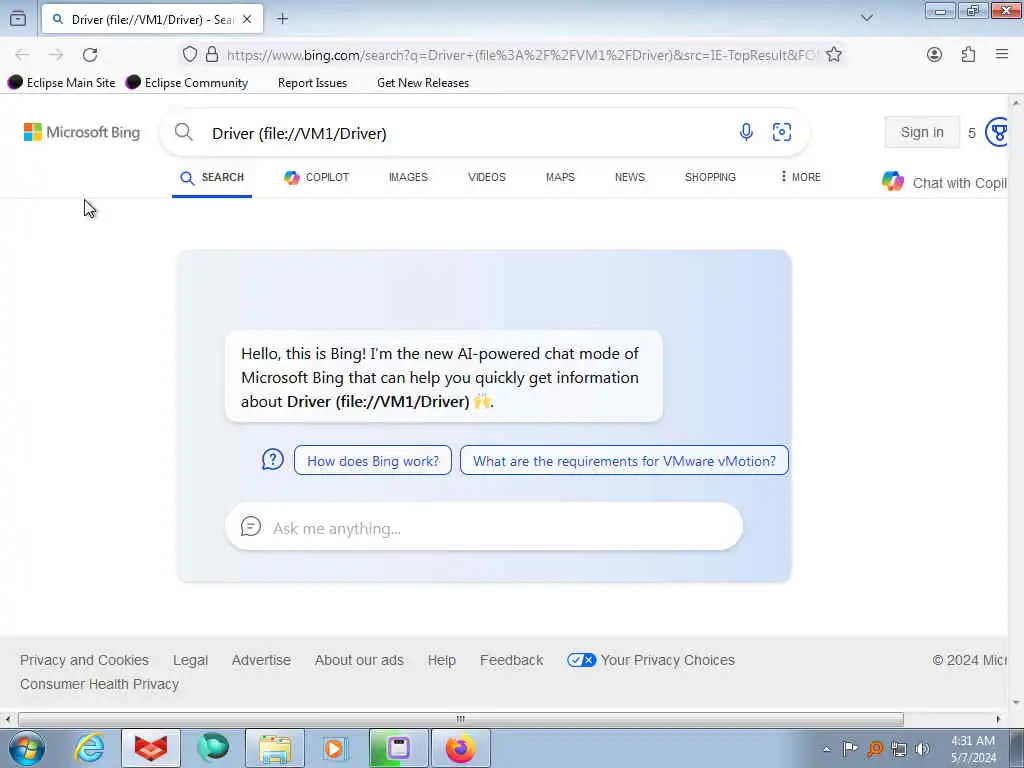Click the chat help question bubble icon
Image resolution: width=1024 pixels, height=768 pixels.
272,460
